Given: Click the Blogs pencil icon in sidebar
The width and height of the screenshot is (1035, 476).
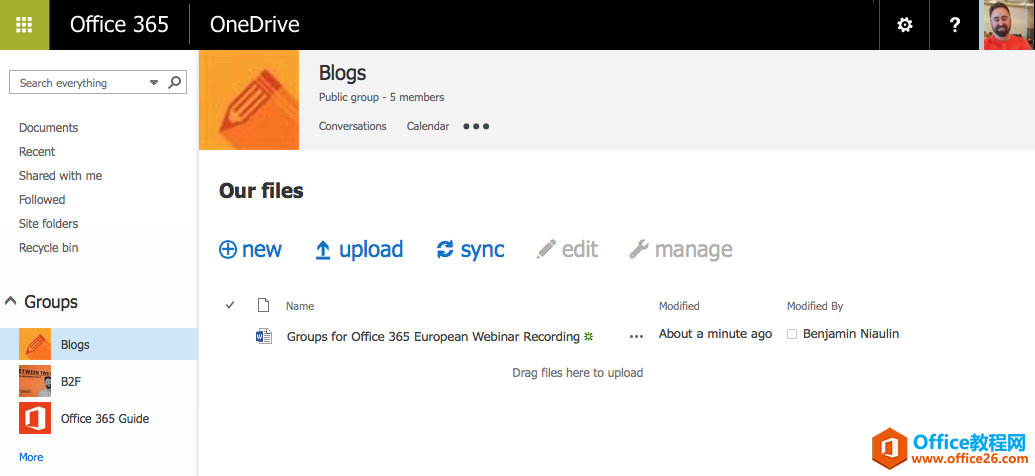Looking at the screenshot, I should click(x=35, y=344).
